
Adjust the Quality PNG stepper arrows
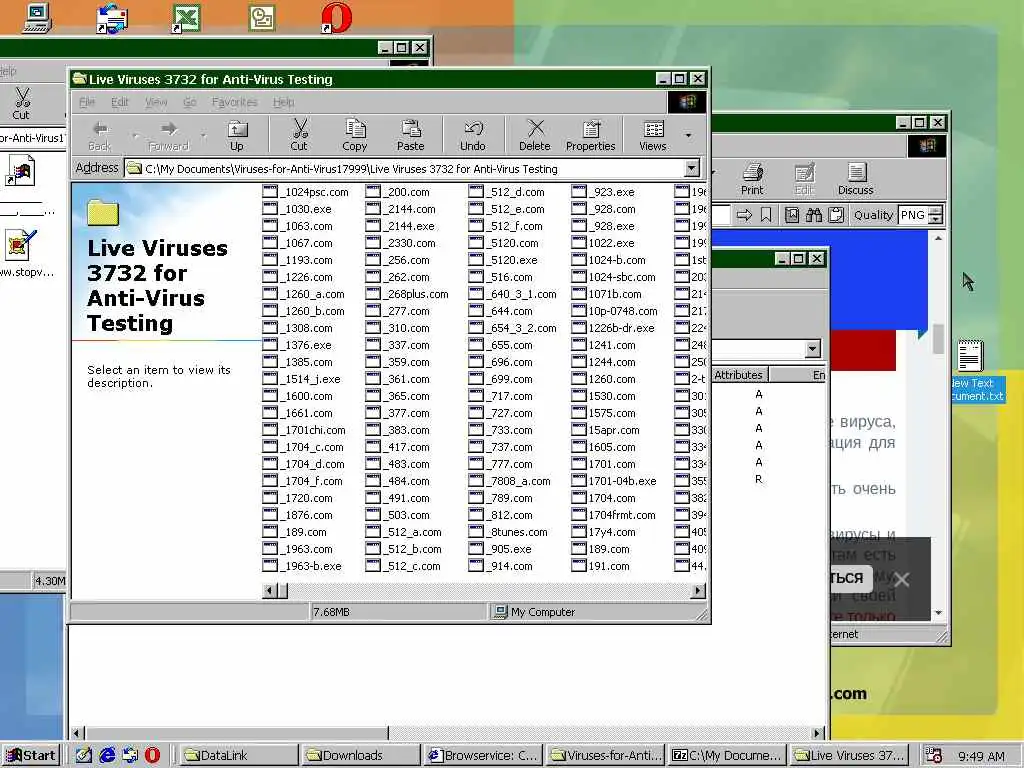tap(935, 215)
